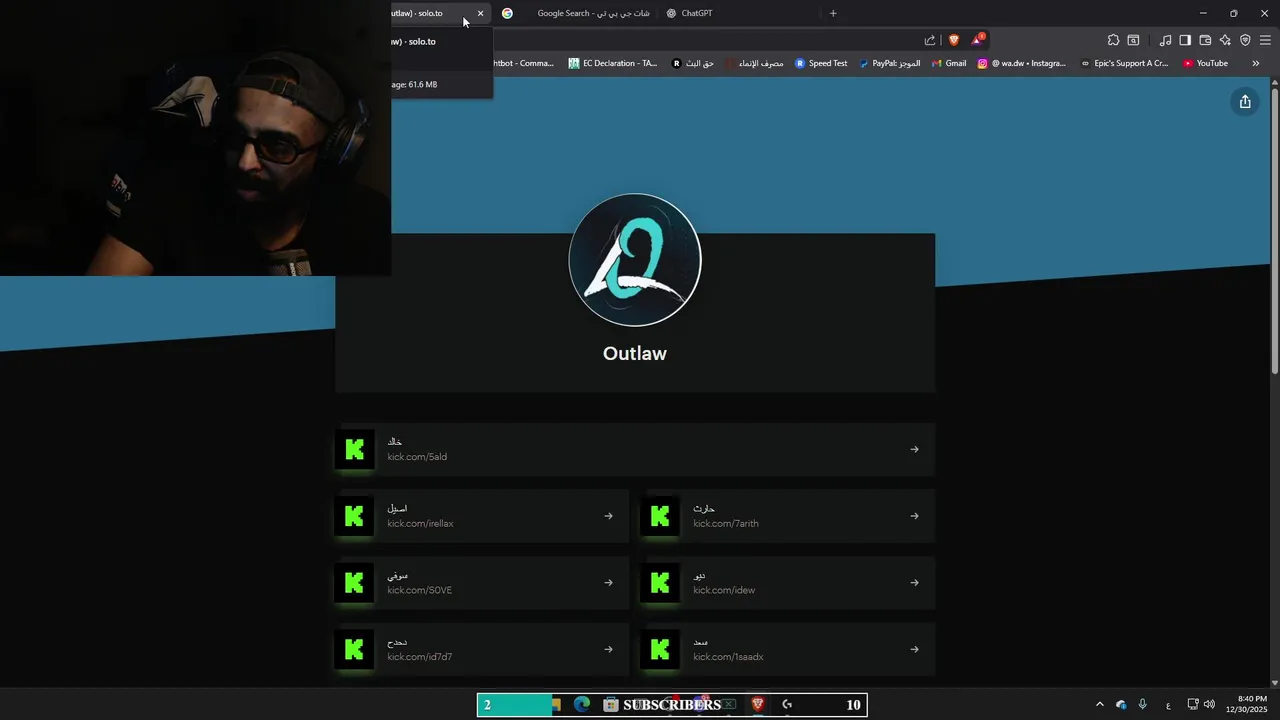The image size is (1280, 720).
Task: Open the kick.com/1saadx link
Action: coord(788,650)
